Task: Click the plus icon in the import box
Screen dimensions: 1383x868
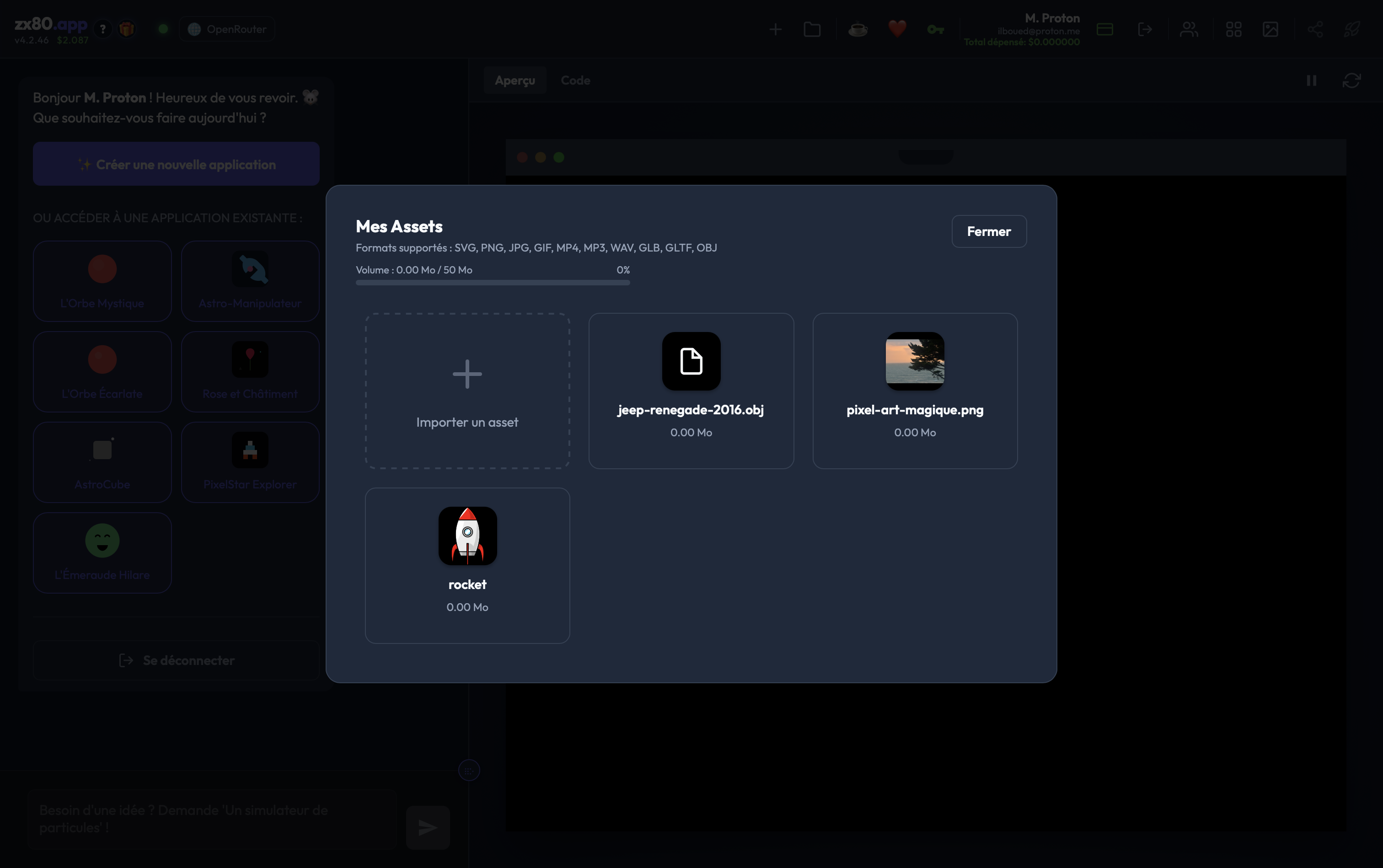Action: [x=467, y=374]
